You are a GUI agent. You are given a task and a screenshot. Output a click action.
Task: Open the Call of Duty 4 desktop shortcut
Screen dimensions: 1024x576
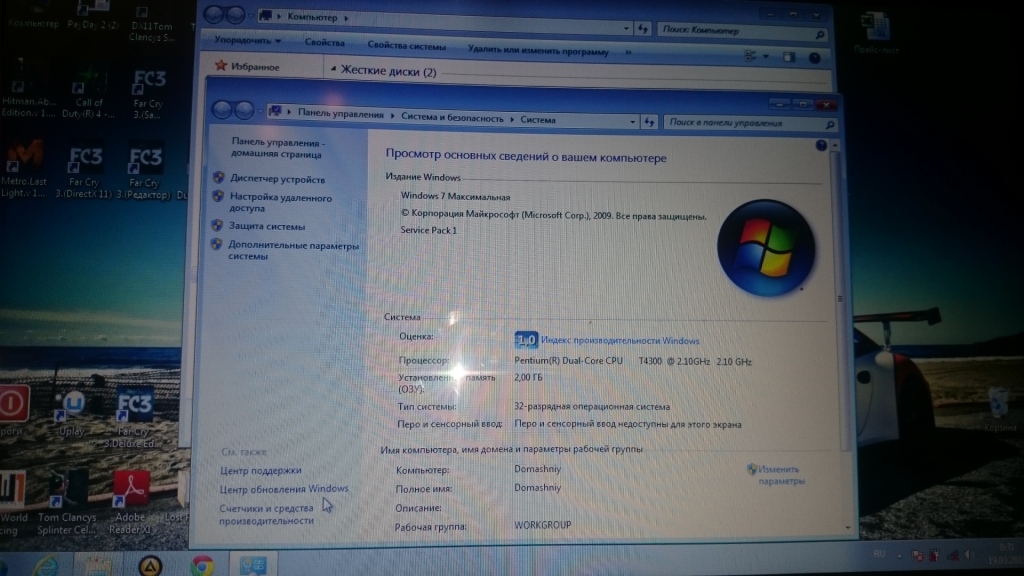89,85
